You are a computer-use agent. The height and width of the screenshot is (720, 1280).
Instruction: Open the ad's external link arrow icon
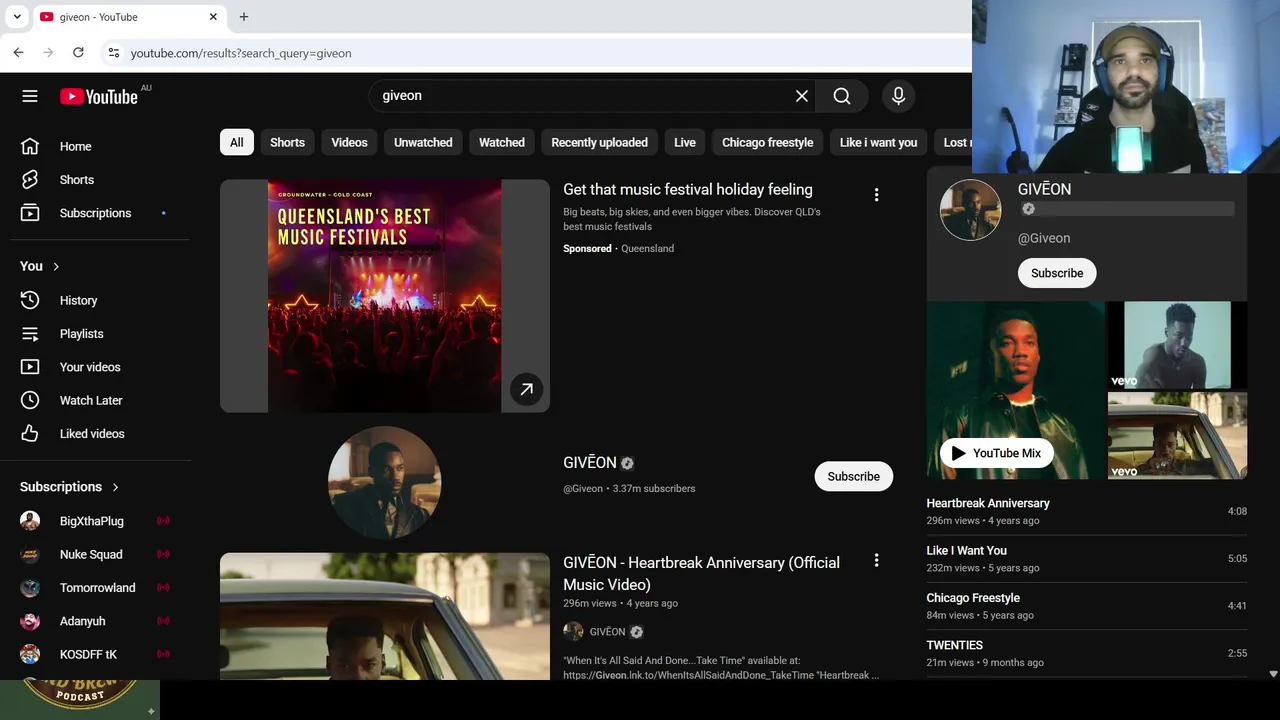tap(526, 389)
